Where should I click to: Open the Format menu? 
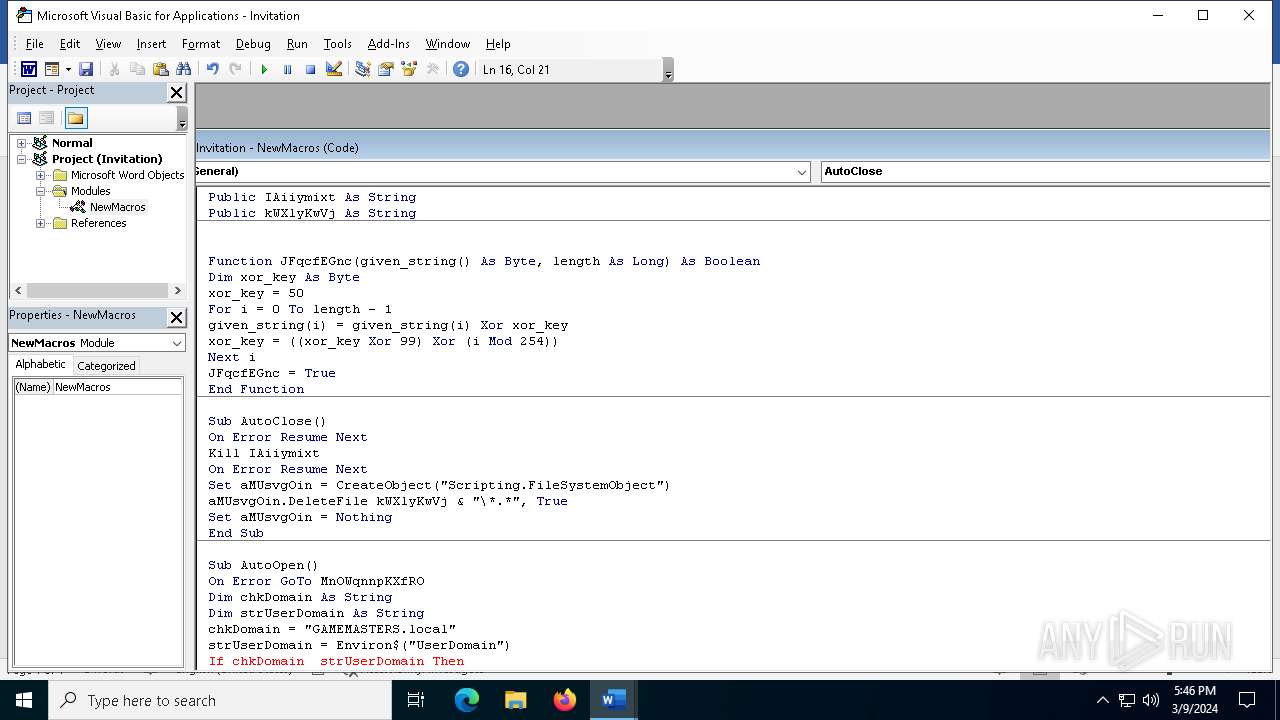point(201,44)
